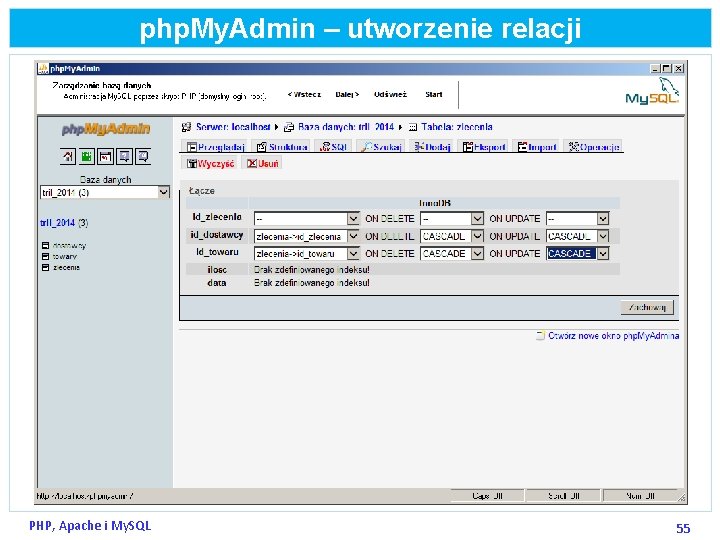Viewport: 720px width, 540px height.
Task: Click the table icon before Tabela: zlecenia
Action: pyautogui.click(x=413, y=127)
